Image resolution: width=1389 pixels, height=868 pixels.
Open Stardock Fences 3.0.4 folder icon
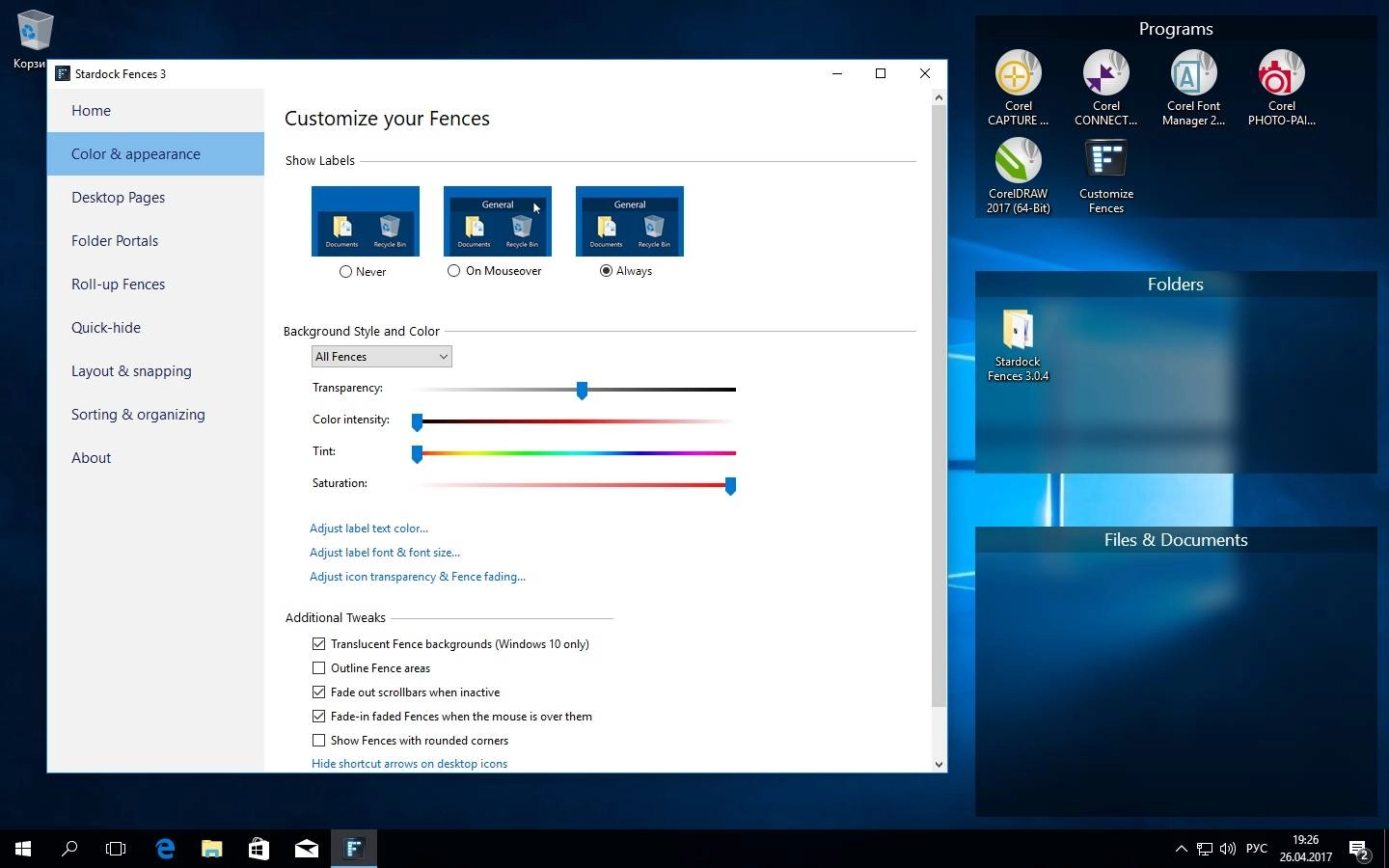[1018, 344]
